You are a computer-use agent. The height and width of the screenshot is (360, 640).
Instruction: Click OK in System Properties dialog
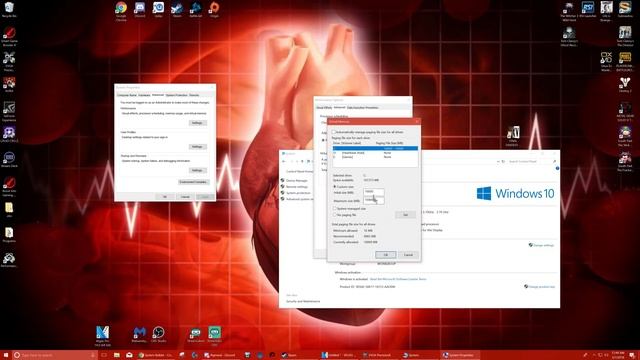point(165,197)
